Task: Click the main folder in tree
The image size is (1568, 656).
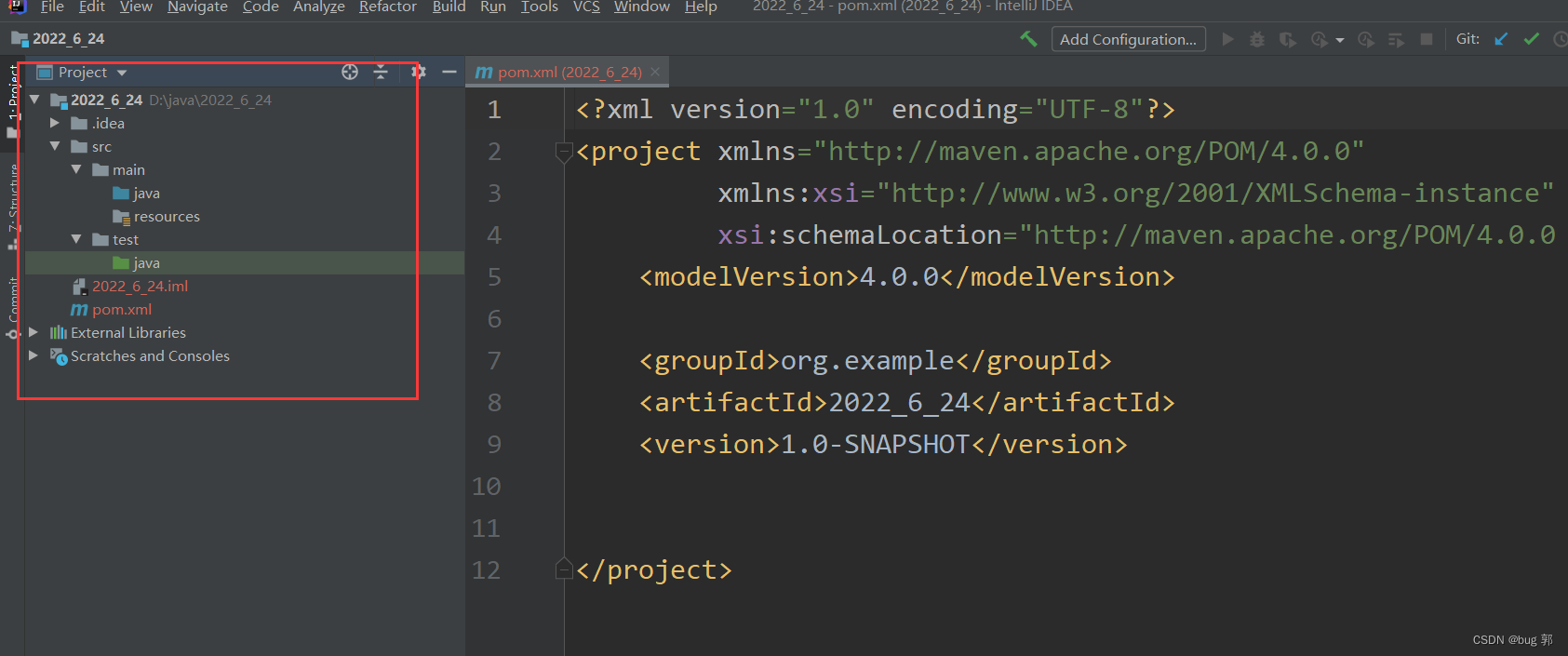Action: click(119, 169)
